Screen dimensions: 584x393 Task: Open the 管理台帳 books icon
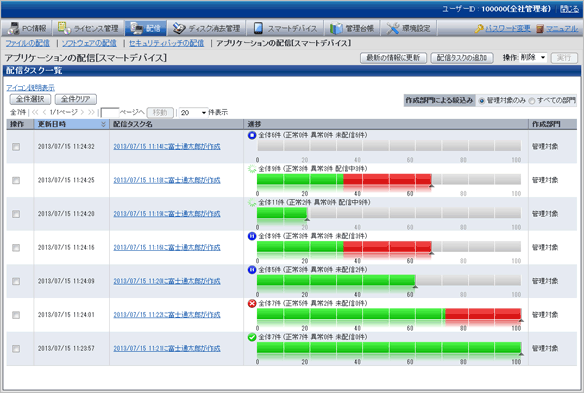[x=336, y=28]
